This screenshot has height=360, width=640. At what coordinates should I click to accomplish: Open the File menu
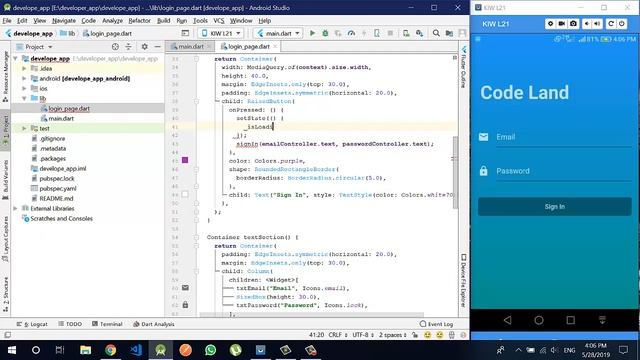pos(7,20)
